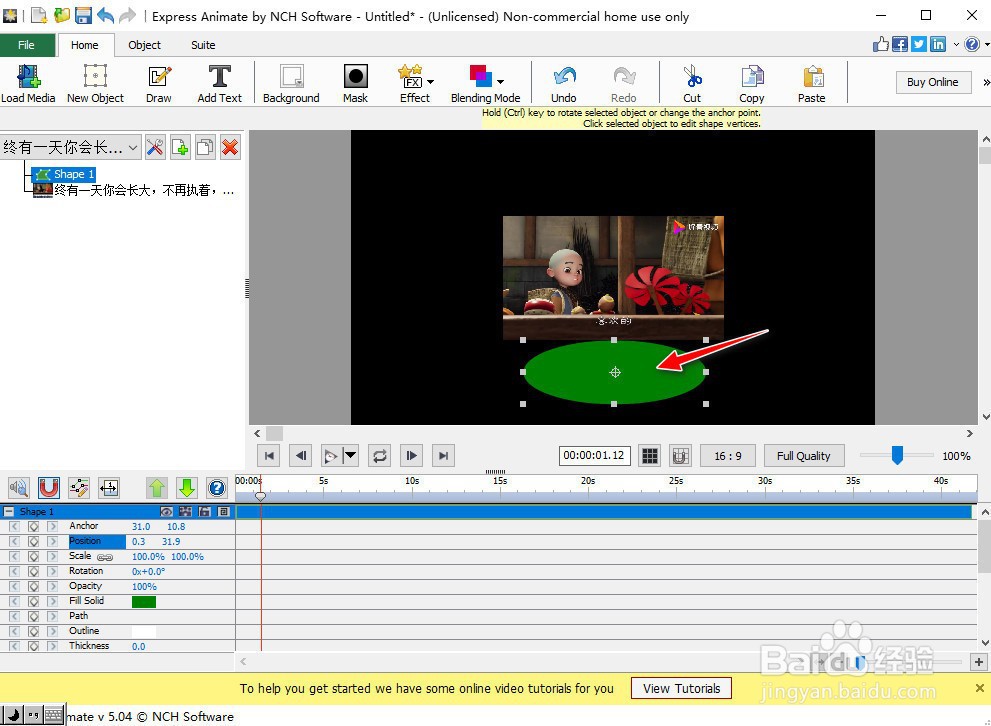
Task: Open the composition selector dropdown
Action: 70,147
